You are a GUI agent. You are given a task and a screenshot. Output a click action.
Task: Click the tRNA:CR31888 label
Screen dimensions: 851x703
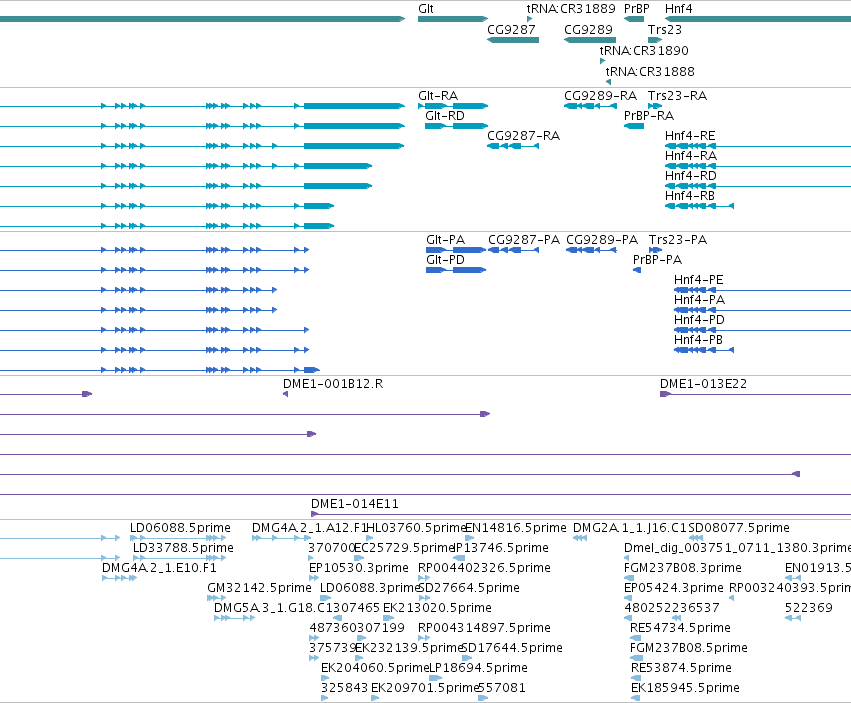click(650, 72)
